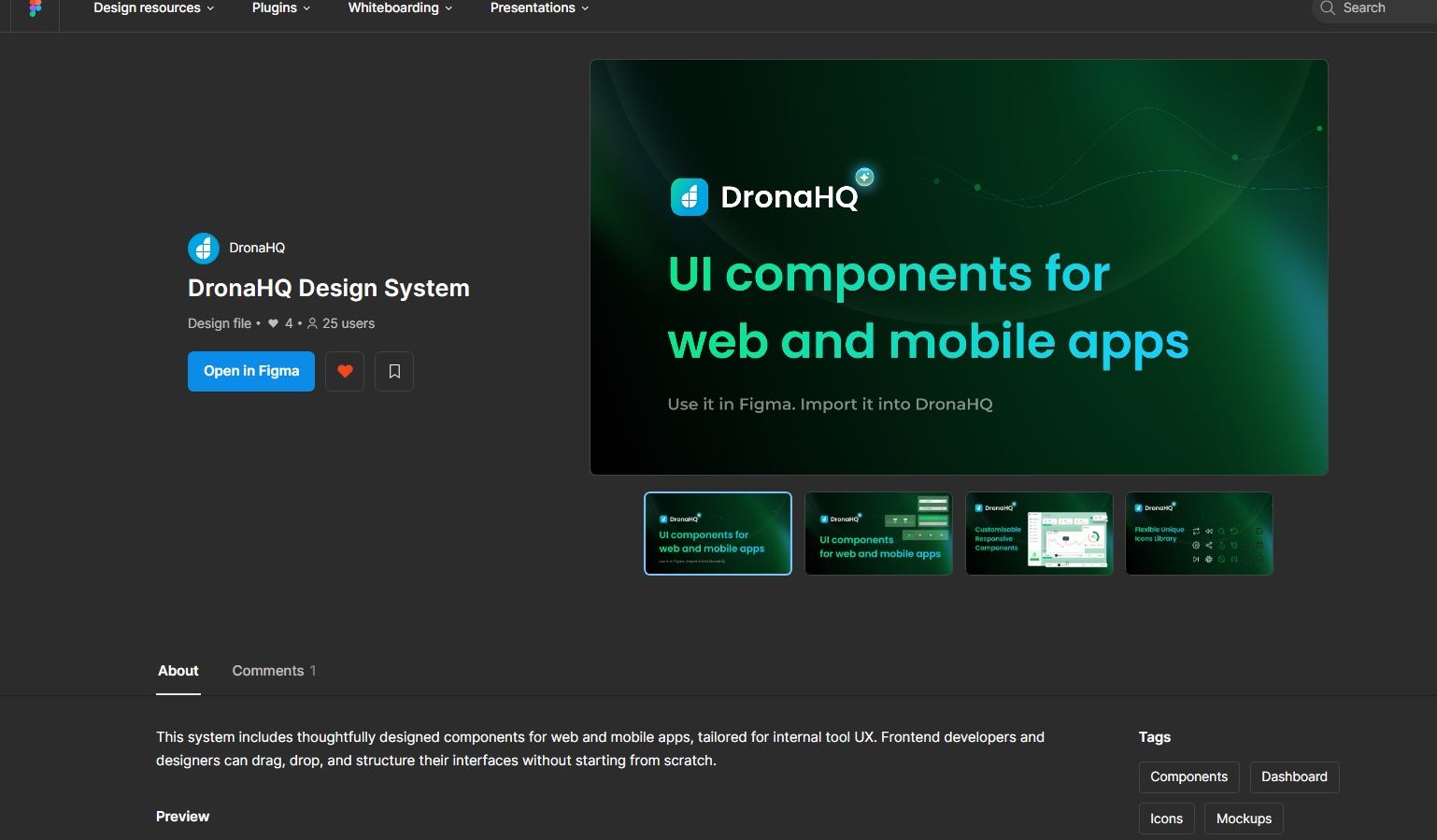
Task: Like the DronaHQ Design System
Action: pos(344,371)
